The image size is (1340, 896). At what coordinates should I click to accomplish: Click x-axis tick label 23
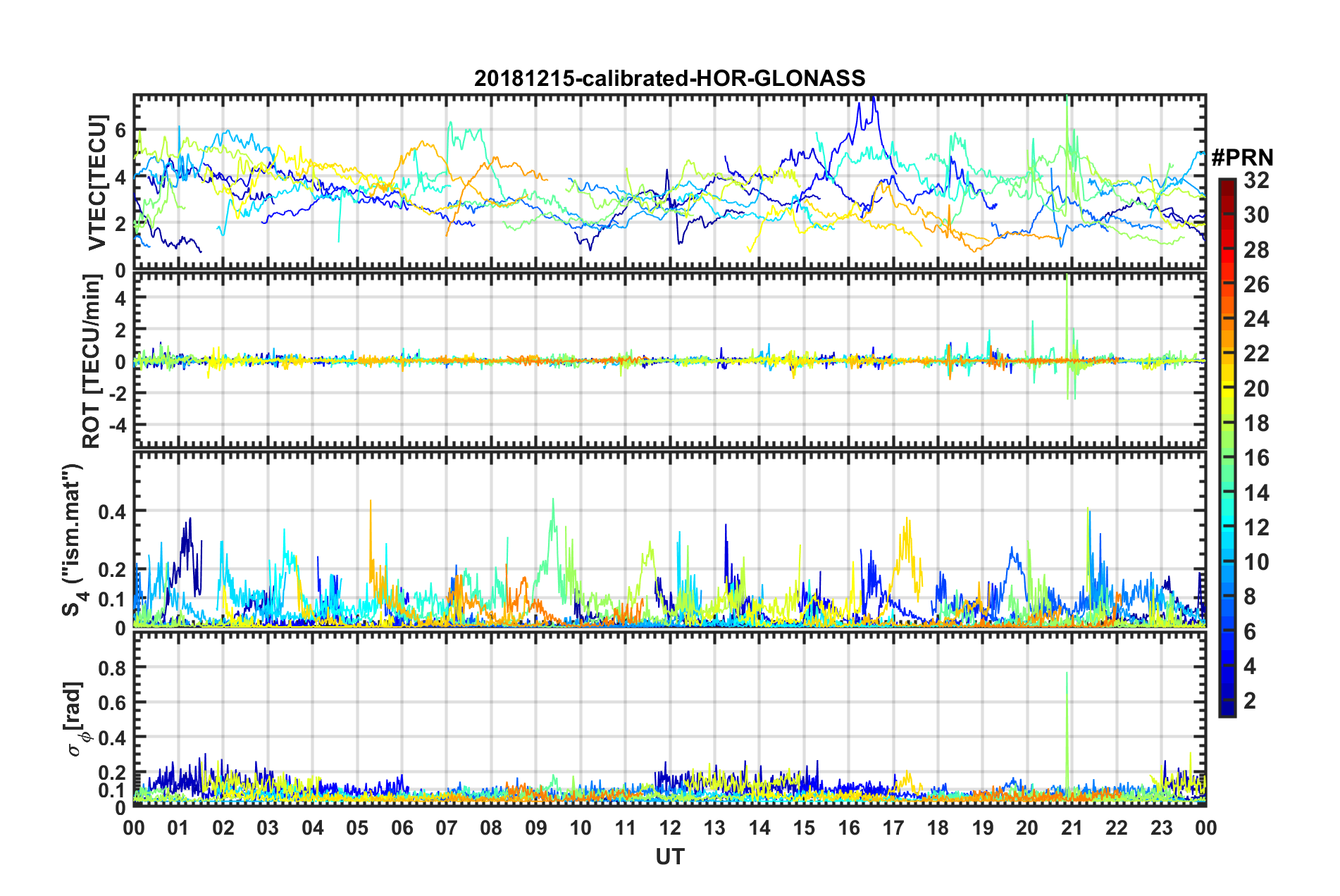click(1161, 828)
